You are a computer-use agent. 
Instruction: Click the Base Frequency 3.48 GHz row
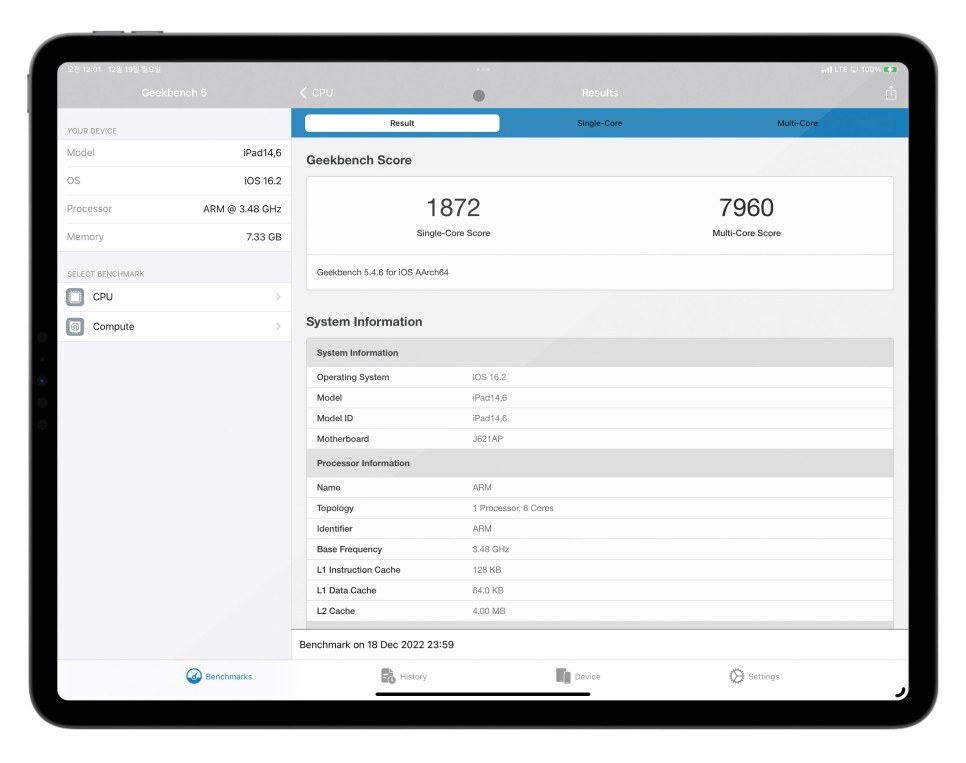pos(599,549)
